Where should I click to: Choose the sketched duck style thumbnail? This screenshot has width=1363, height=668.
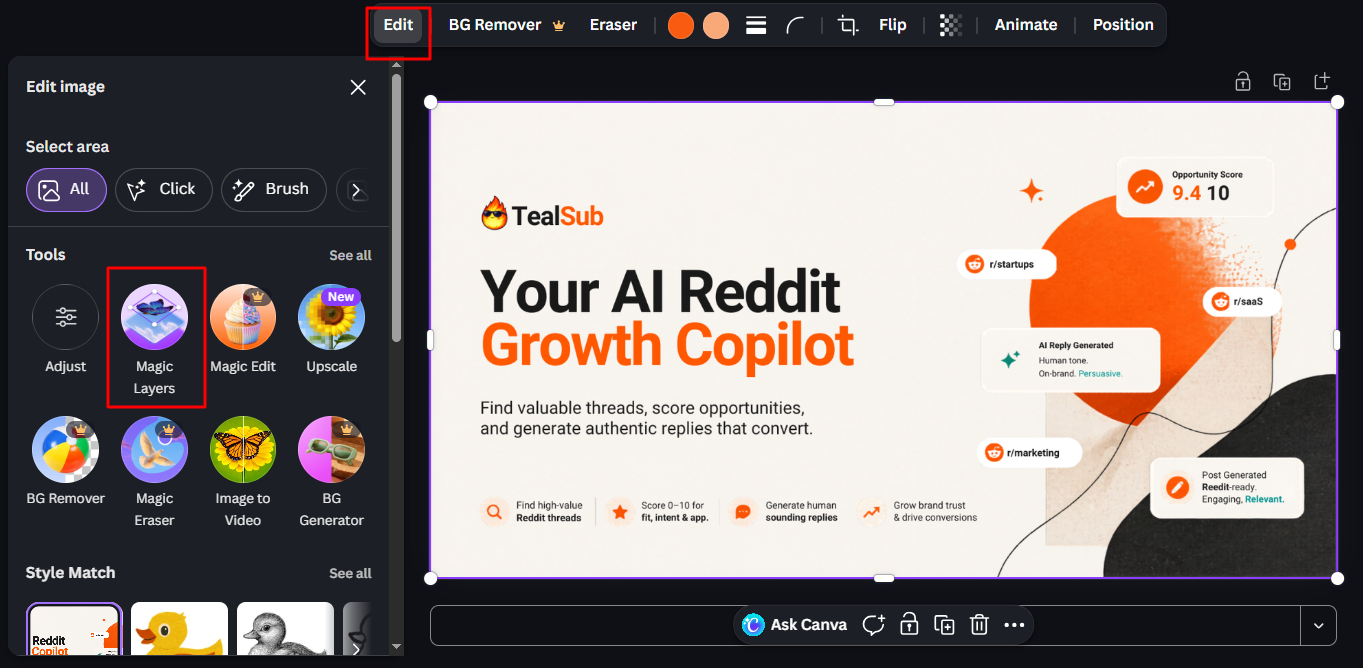coord(285,628)
